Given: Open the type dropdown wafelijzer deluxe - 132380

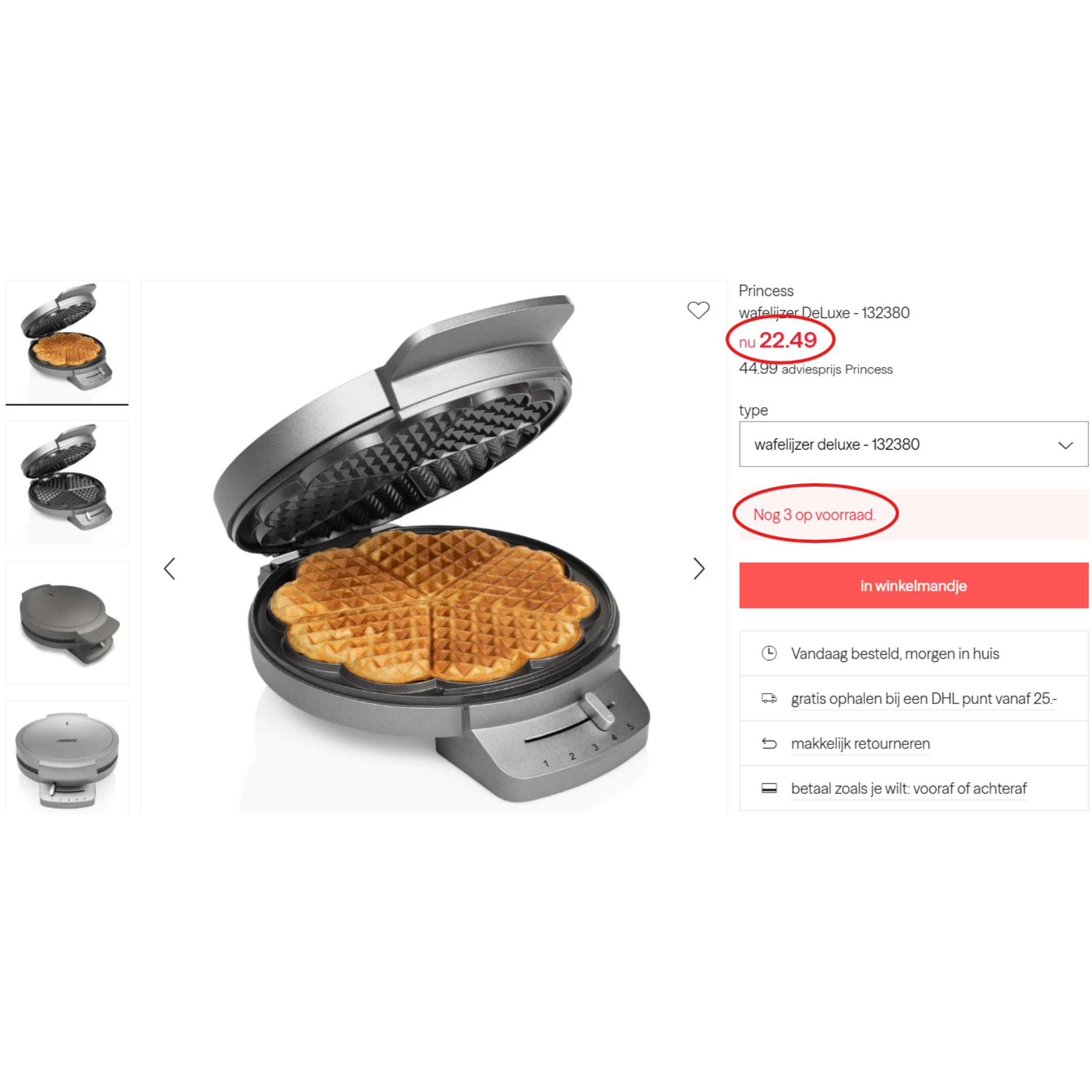Looking at the screenshot, I should click(x=913, y=444).
